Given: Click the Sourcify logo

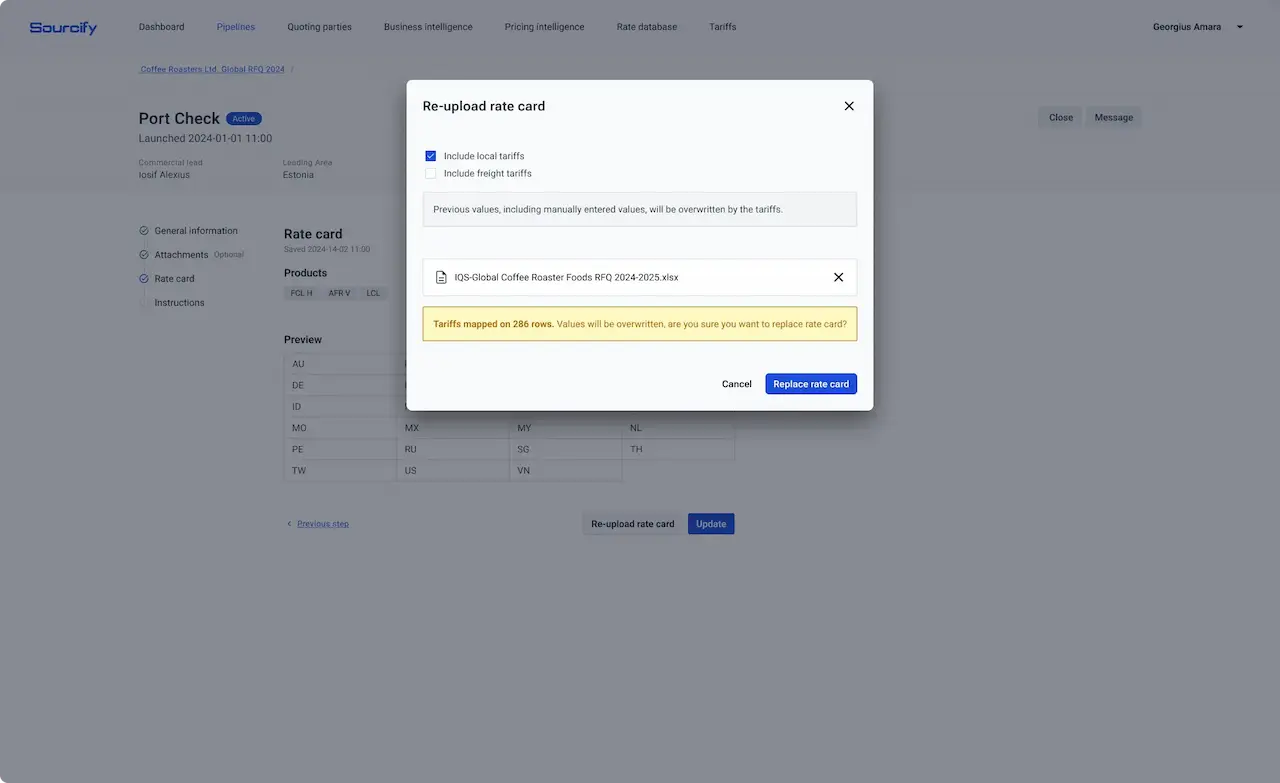Looking at the screenshot, I should point(62,27).
